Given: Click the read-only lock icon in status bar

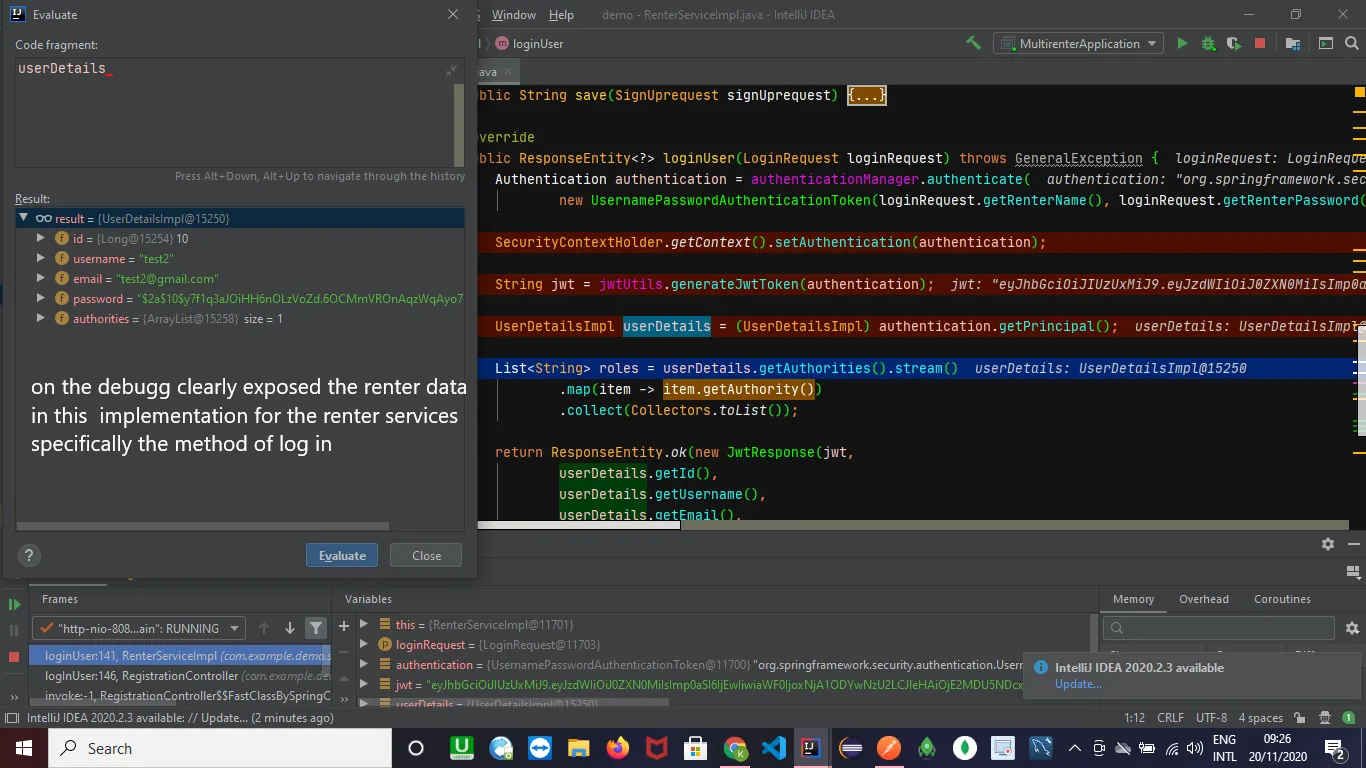Looking at the screenshot, I should click(1299, 718).
